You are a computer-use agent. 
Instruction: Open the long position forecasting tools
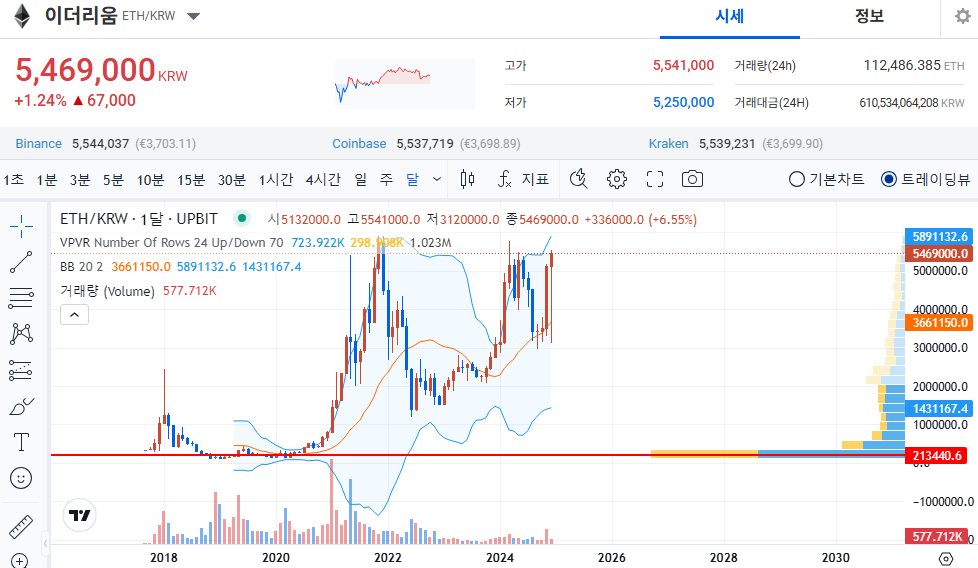pyautogui.click(x=21, y=370)
